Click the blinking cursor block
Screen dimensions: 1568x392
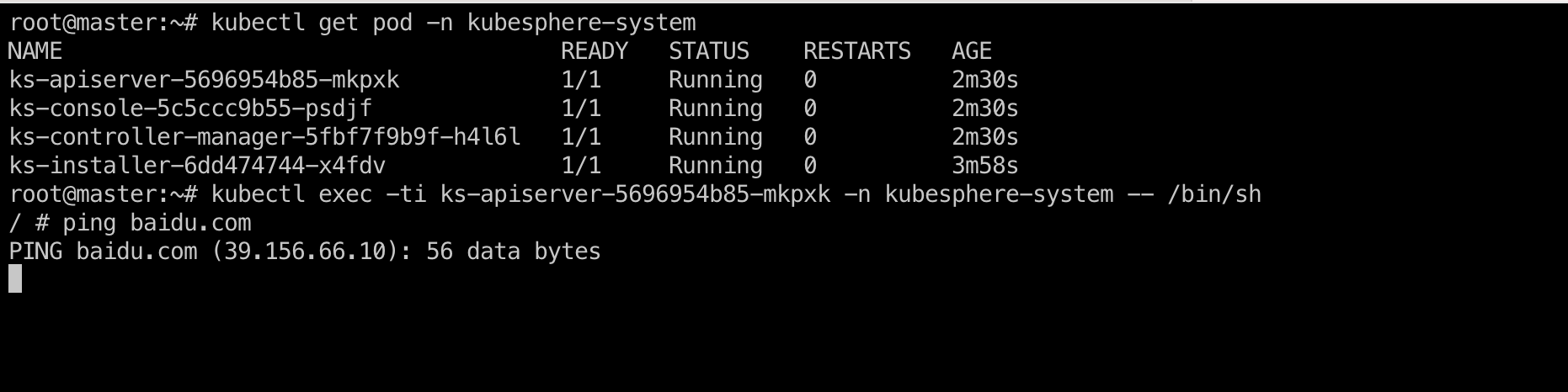[15, 278]
